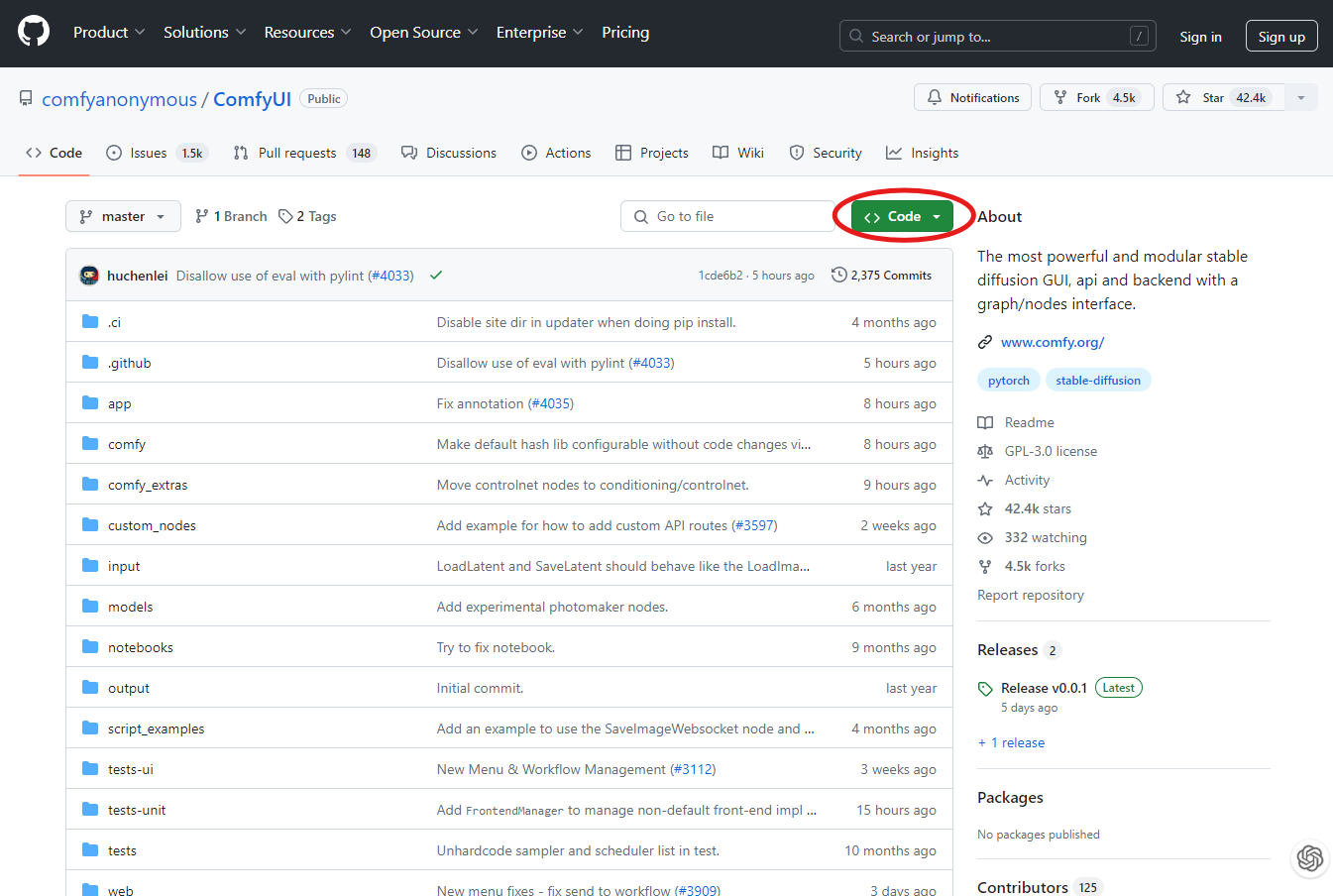This screenshot has height=896, width=1333.
Task: Expand the Resources menu
Action: pyautogui.click(x=307, y=32)
